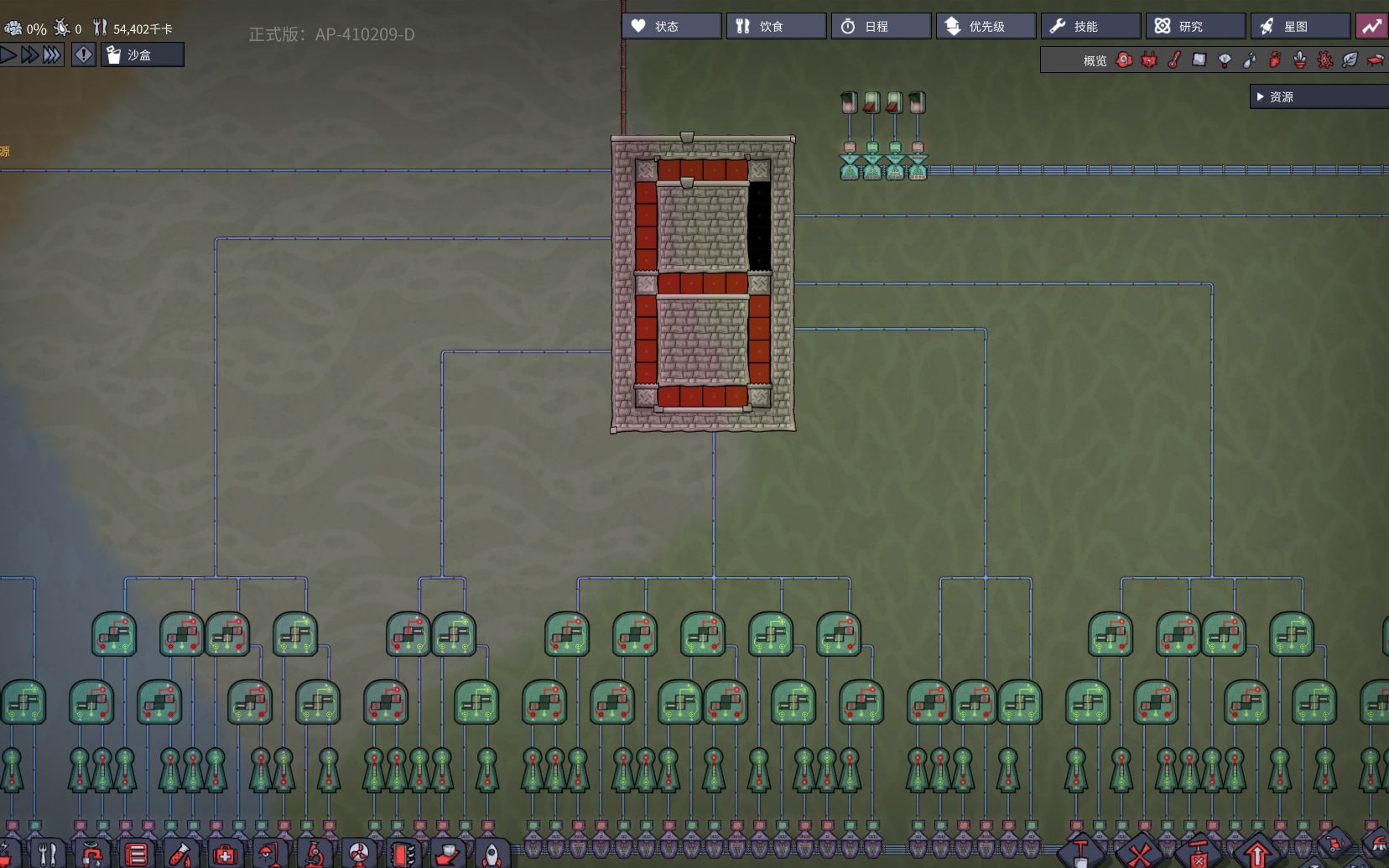The image size is (1389, 868).
Task: Click the 54,402千卡 calories readout
Action: click(x=133, y=29)
